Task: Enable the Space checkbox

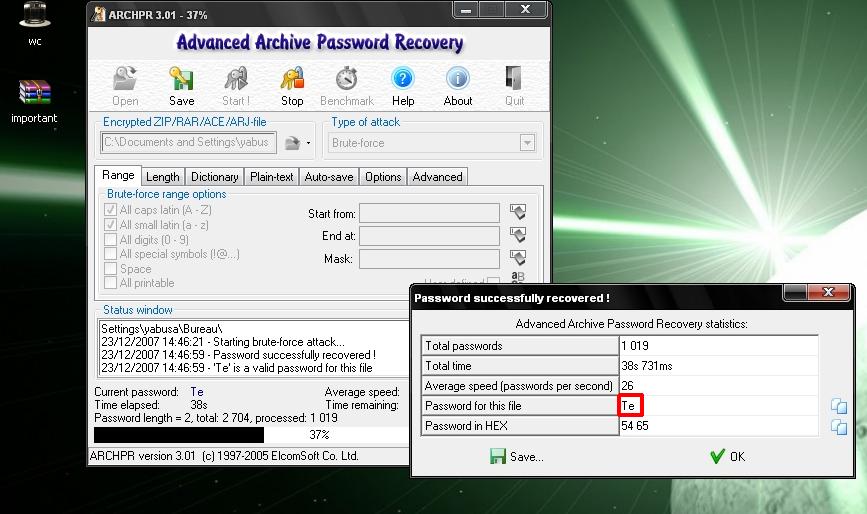Action: pos(111,269)
